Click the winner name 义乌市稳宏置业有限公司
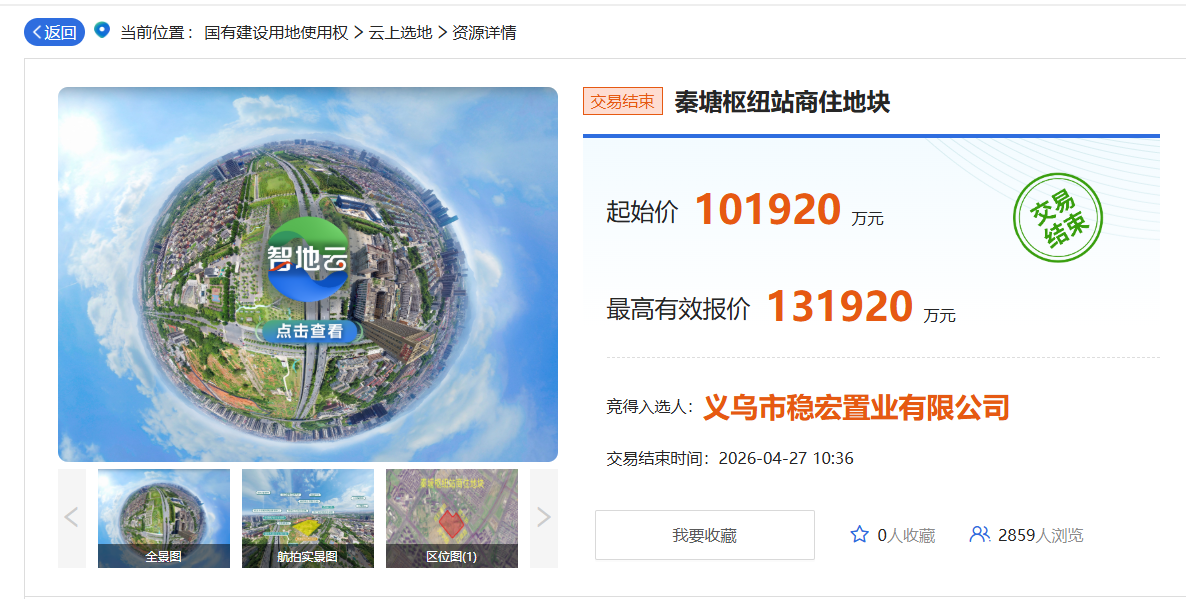Screen dimensions: 1186x599 click(x=856, y=407)
